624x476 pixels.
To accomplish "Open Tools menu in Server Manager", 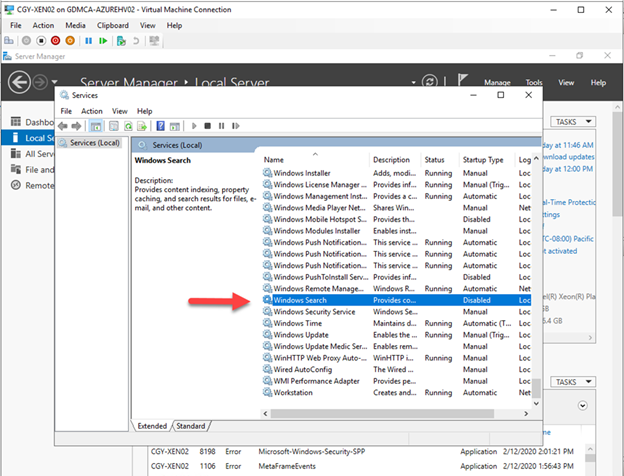I will [x=534, y=83].
